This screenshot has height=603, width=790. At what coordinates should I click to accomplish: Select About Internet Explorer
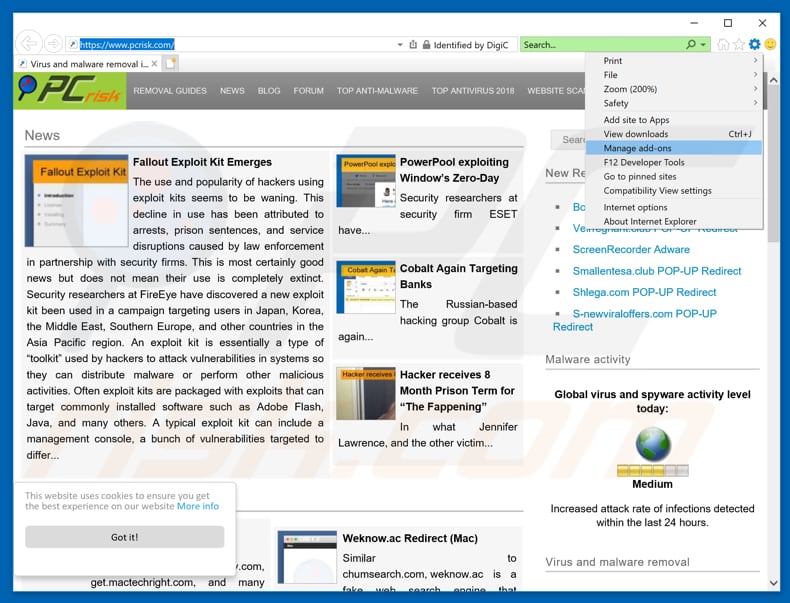pos(674,221)
